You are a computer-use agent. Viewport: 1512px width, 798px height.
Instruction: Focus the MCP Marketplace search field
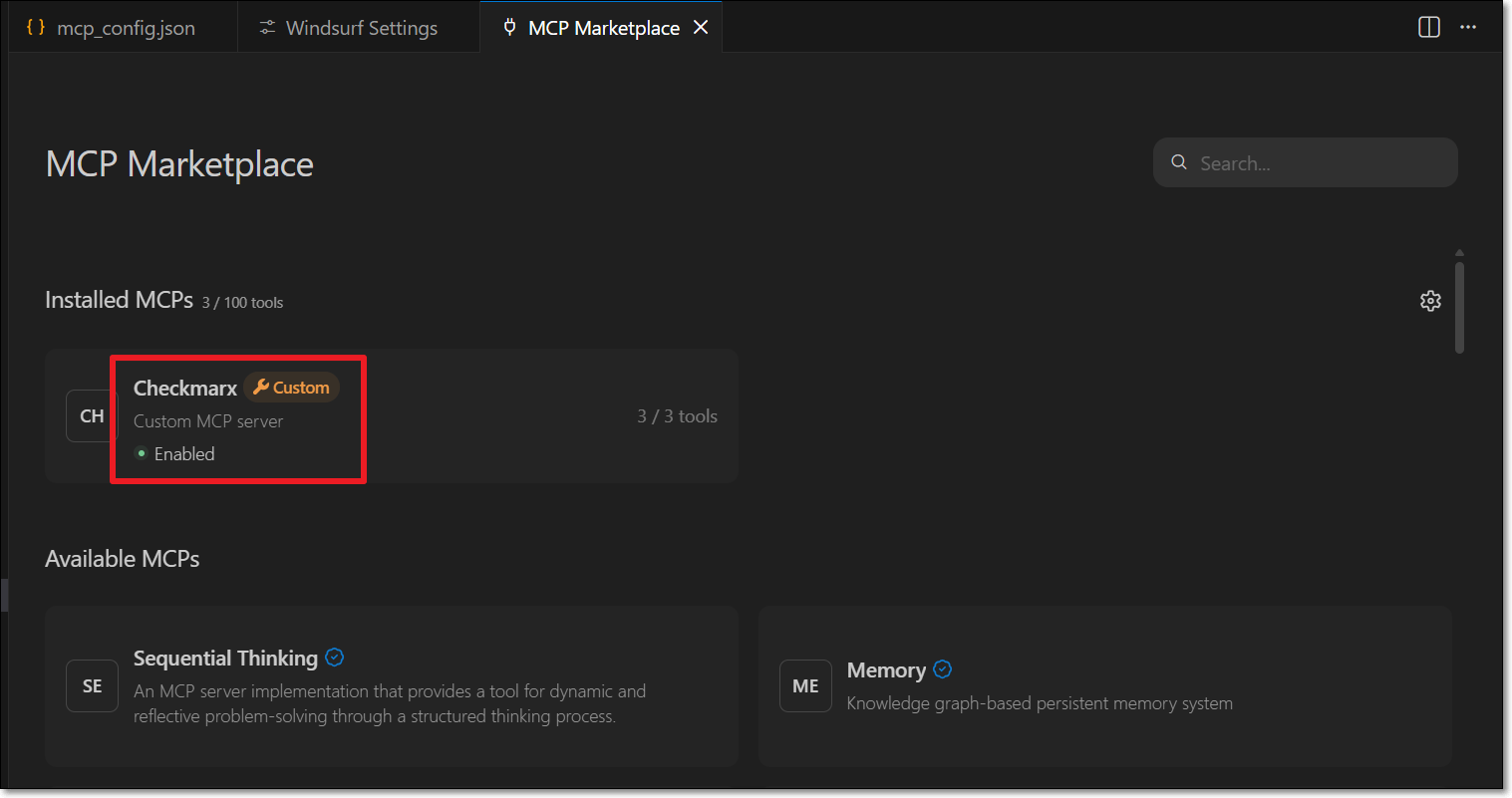(x=1316, y=163)
